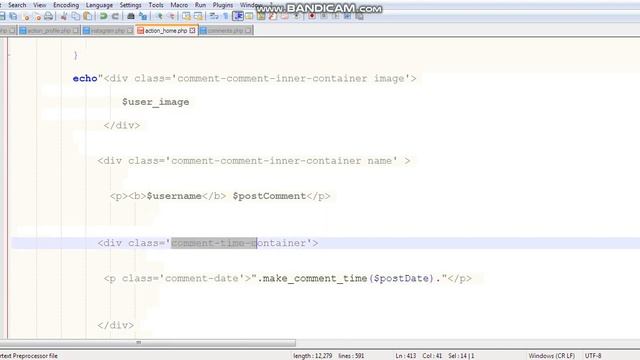Toggle Show All Characters (pilcrow) icon

tap(225, 16)
